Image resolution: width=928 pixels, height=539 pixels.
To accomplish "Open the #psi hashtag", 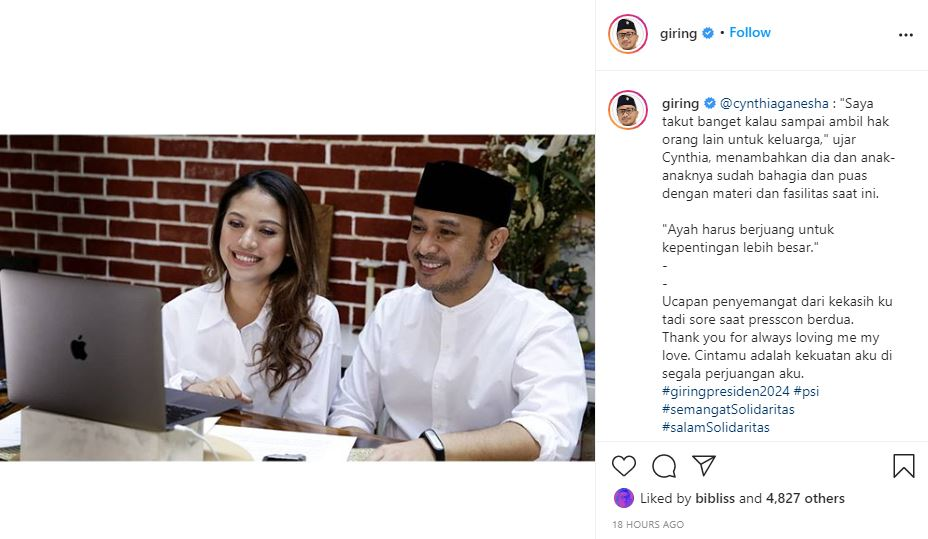I will [806, 391].
